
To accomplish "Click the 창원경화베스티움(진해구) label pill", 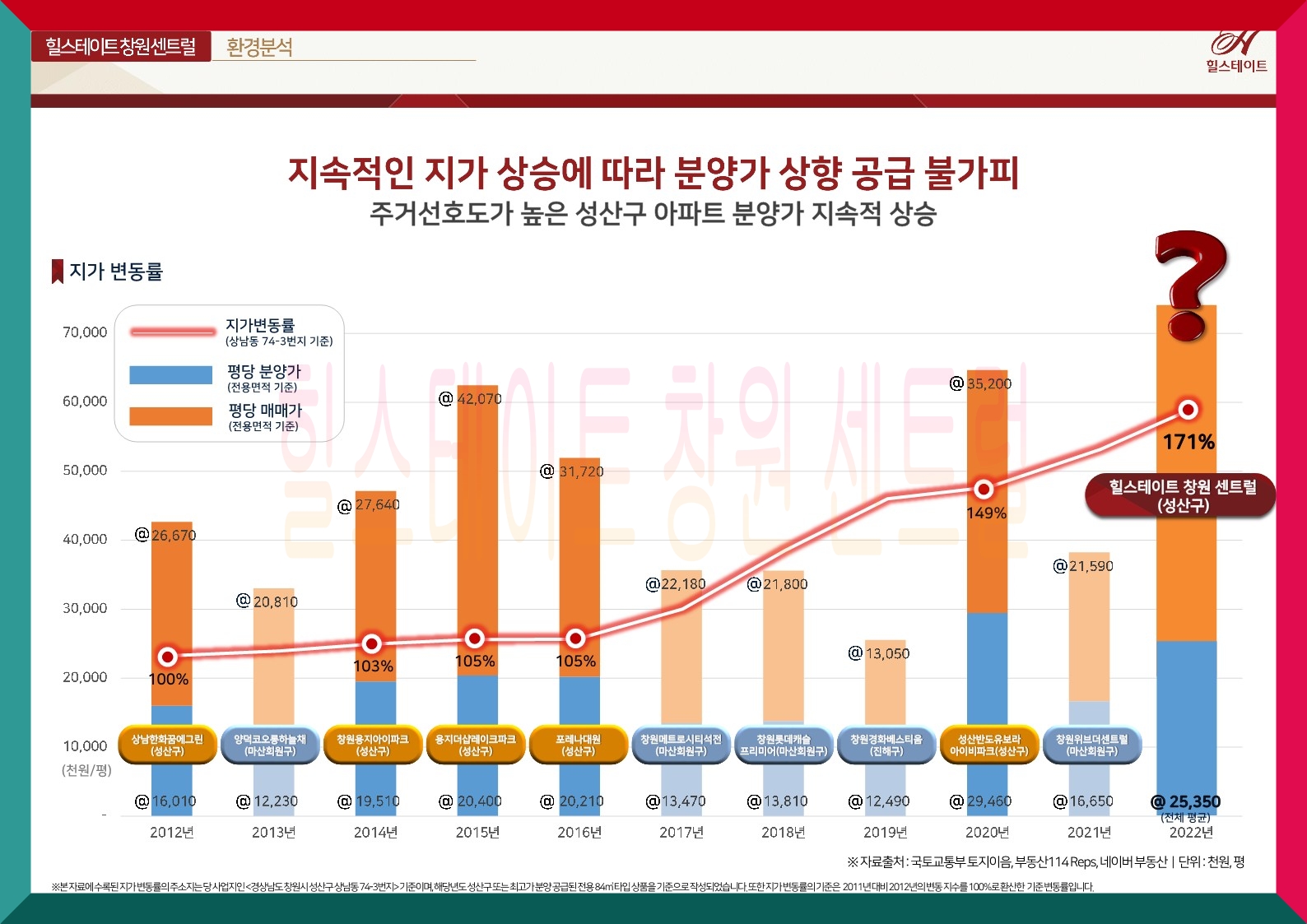I will point(886,745).
